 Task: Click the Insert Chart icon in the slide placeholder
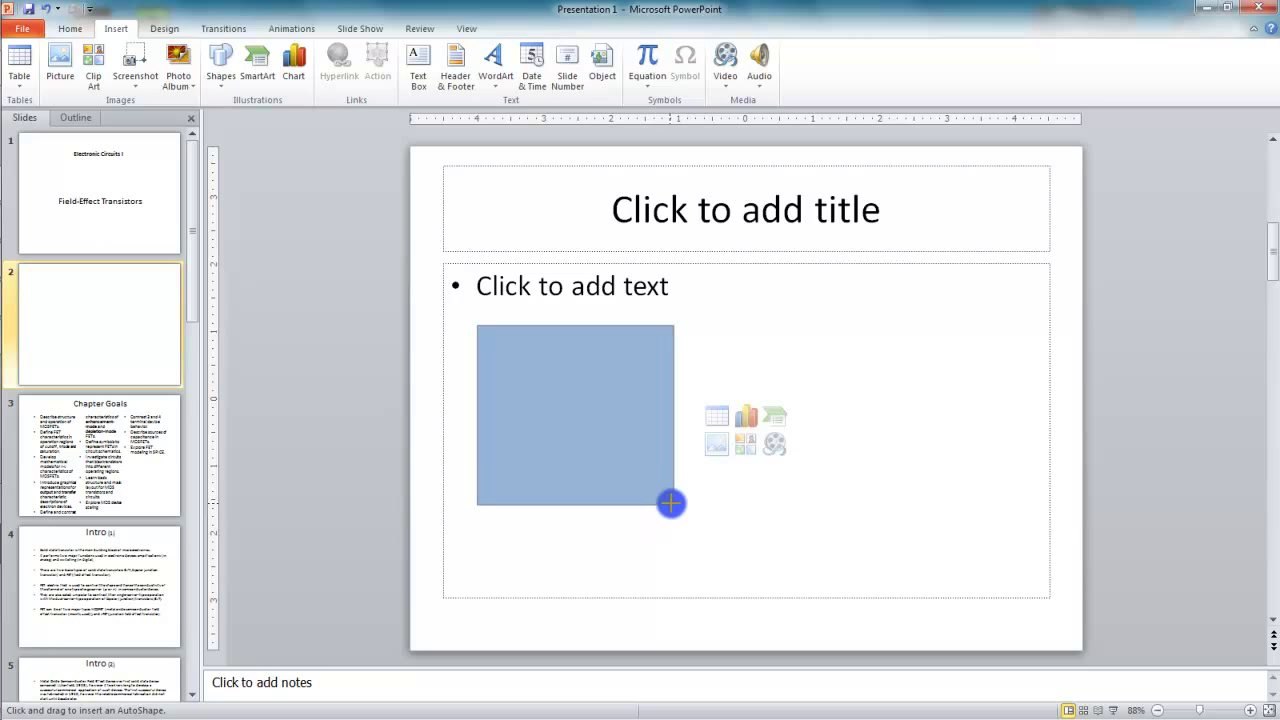[746, 416]
